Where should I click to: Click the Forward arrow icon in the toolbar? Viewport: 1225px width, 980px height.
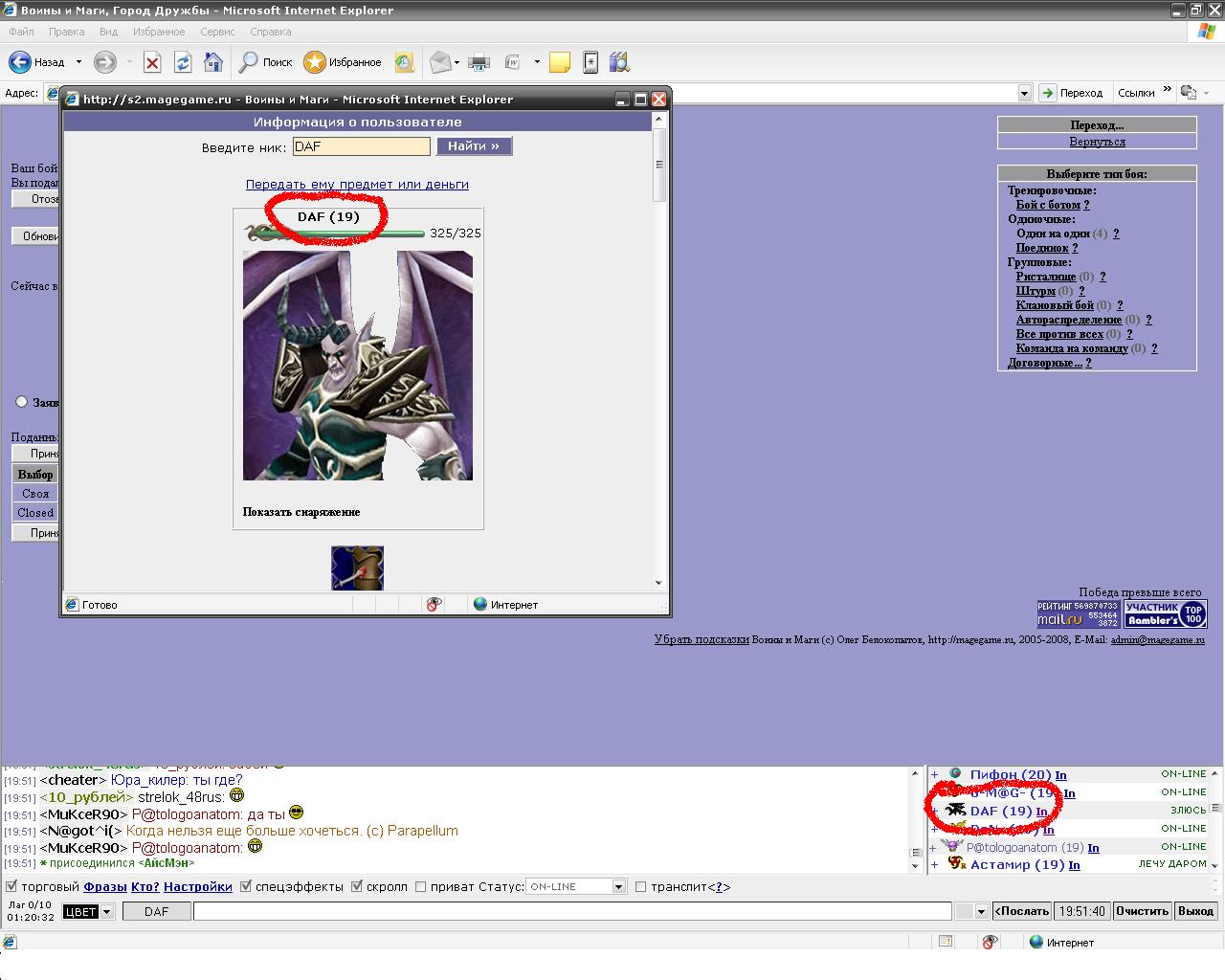point(104,62)
